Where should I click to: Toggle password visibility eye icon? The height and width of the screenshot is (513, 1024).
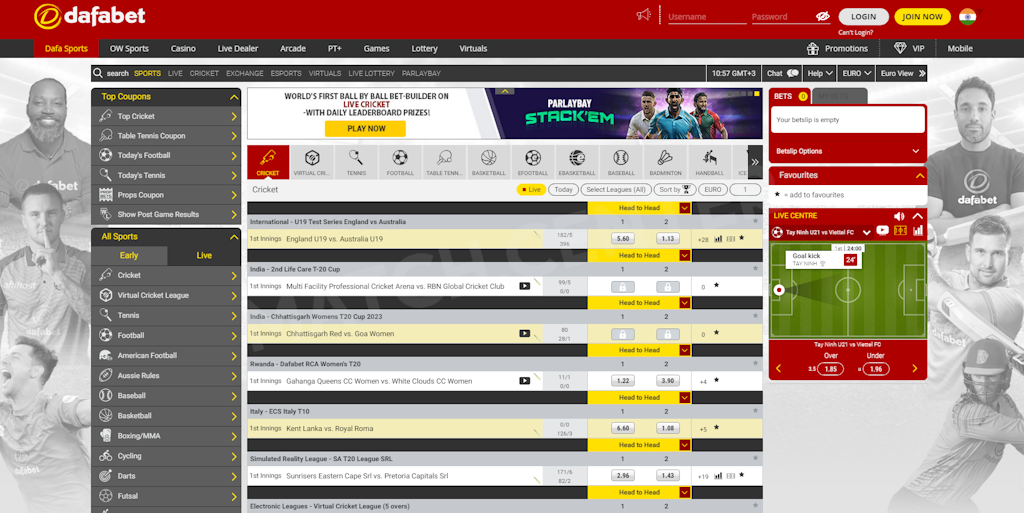click(822, 16)
